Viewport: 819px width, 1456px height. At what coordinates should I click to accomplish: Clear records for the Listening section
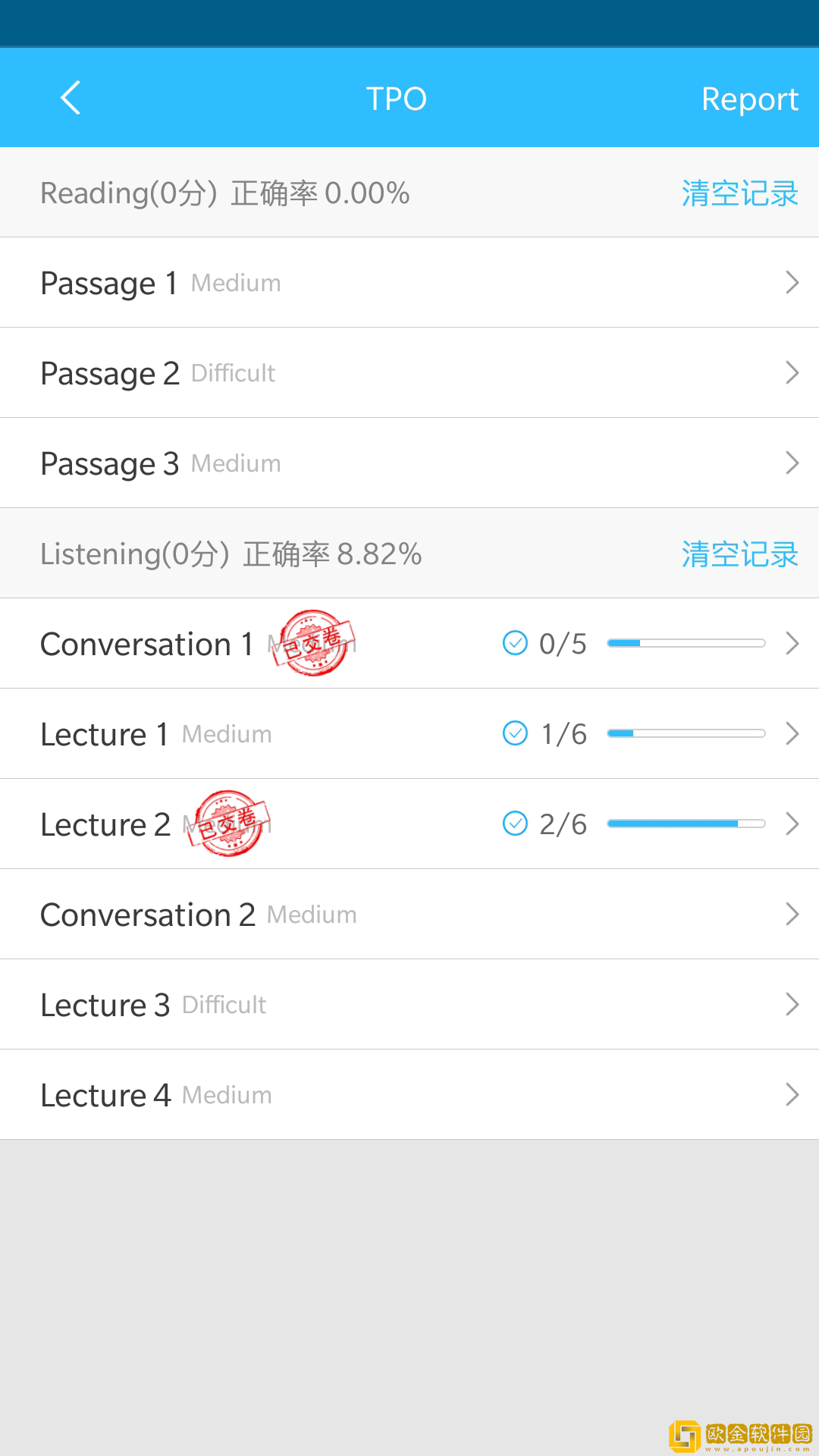tap(739, 554)
